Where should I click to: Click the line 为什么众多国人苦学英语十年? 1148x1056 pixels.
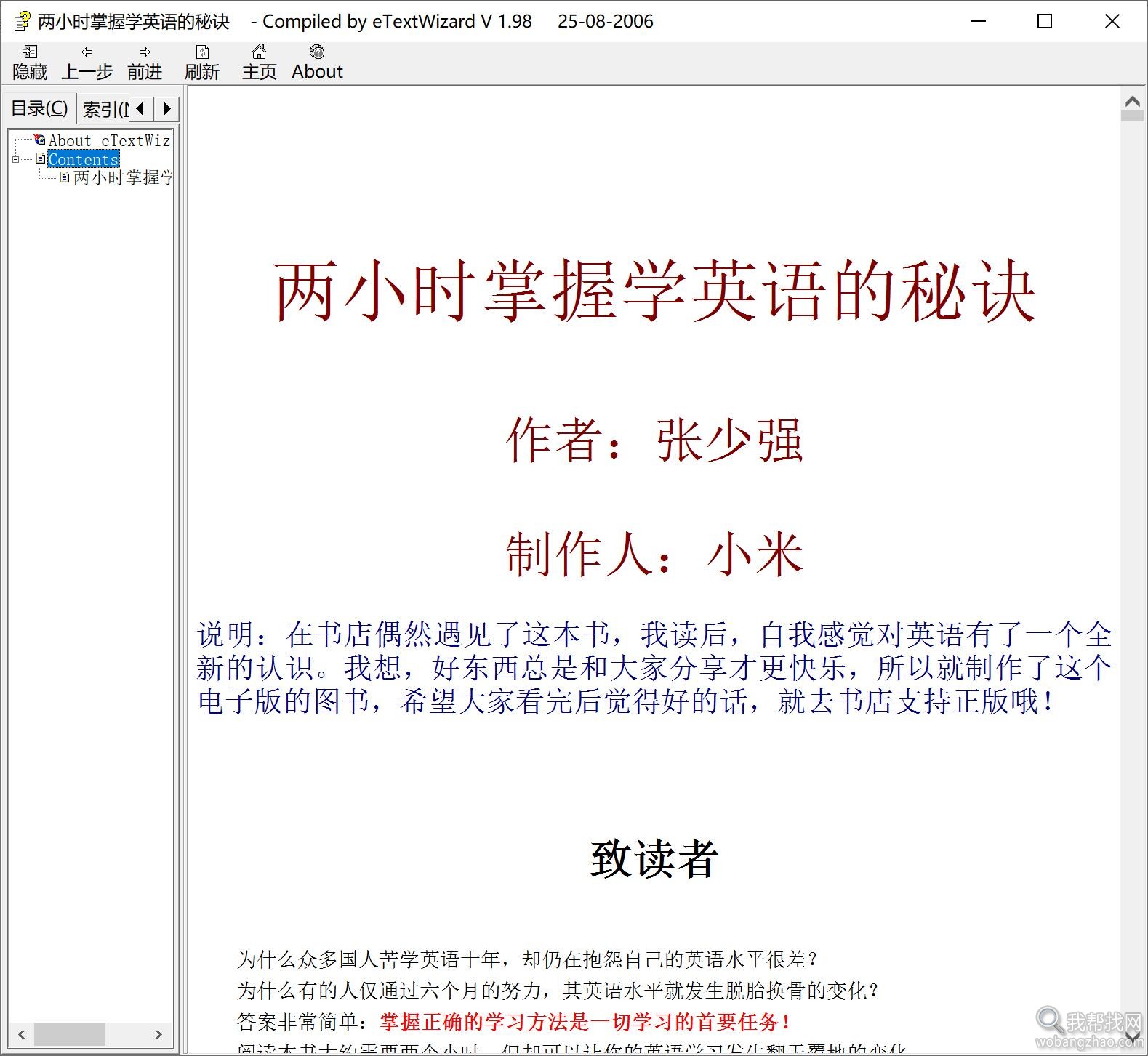(528, 959)
